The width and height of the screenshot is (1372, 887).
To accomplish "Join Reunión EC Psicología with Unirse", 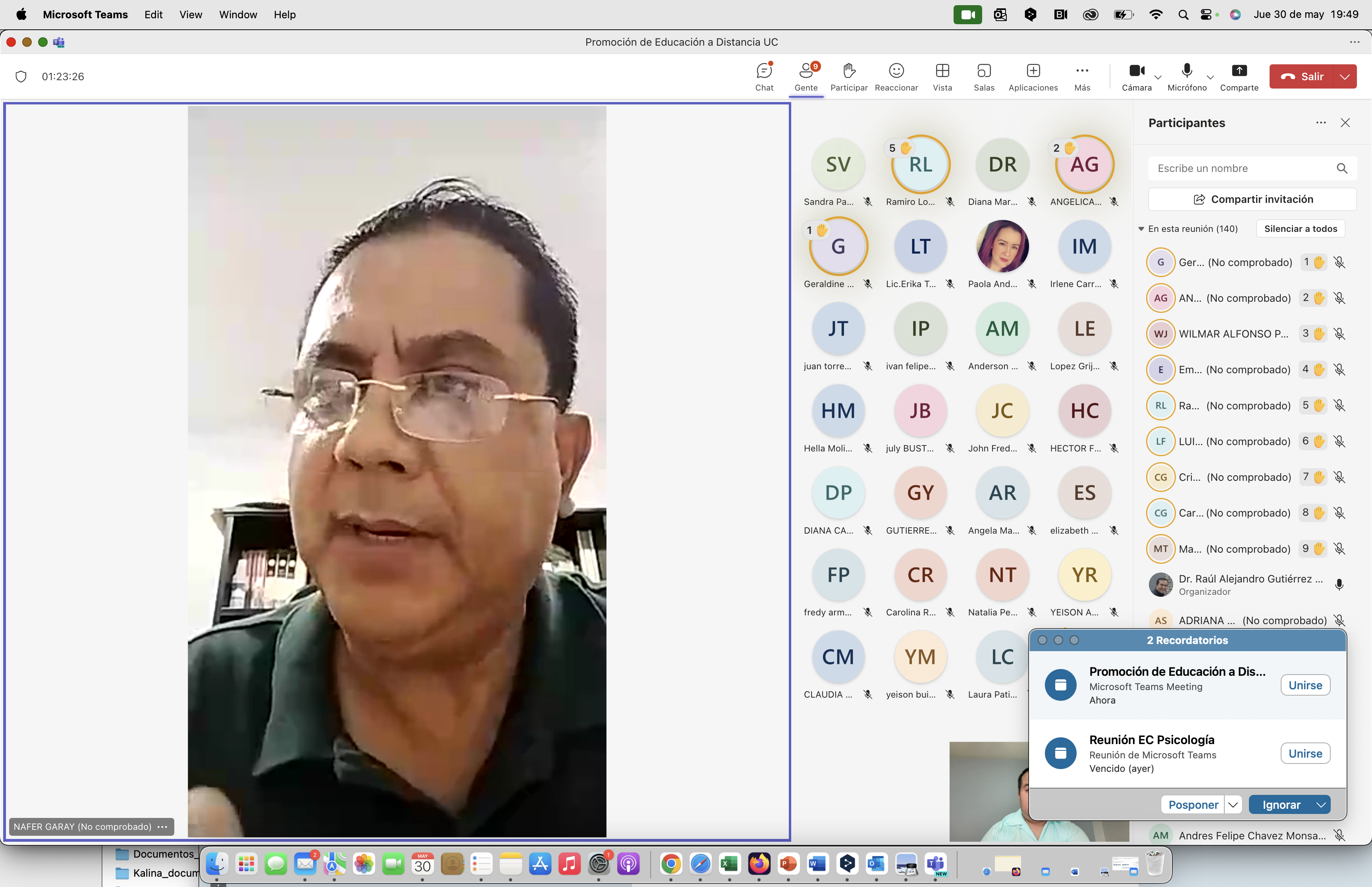I will (1305, 753).
